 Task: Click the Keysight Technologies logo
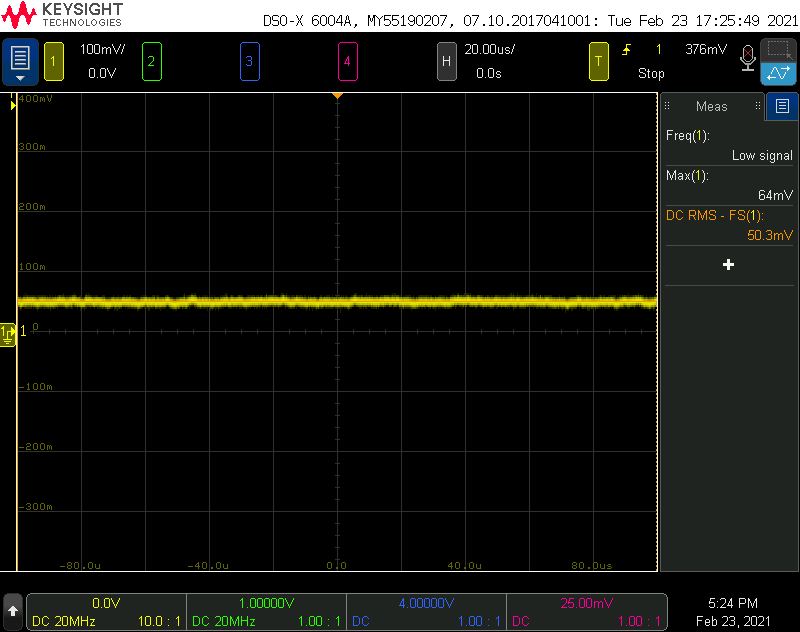pyautogui.click(x=62, y=15)
